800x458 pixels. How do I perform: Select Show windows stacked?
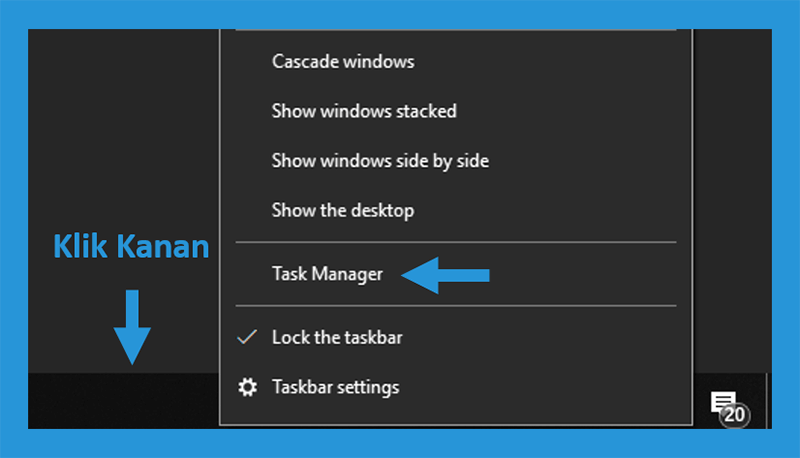(364, 111)
